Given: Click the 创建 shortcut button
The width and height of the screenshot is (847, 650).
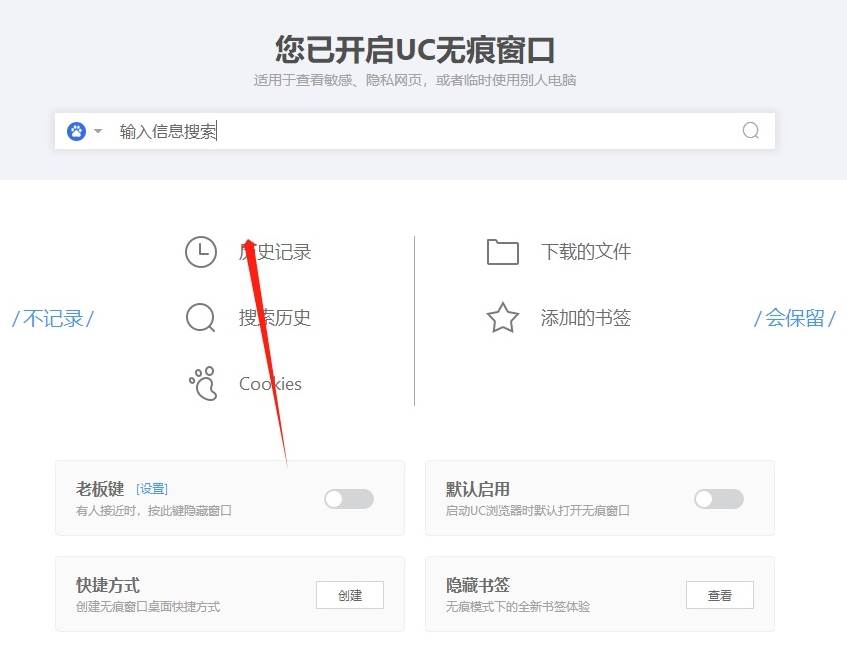Looking at the screenshot, I should [350, 595].
